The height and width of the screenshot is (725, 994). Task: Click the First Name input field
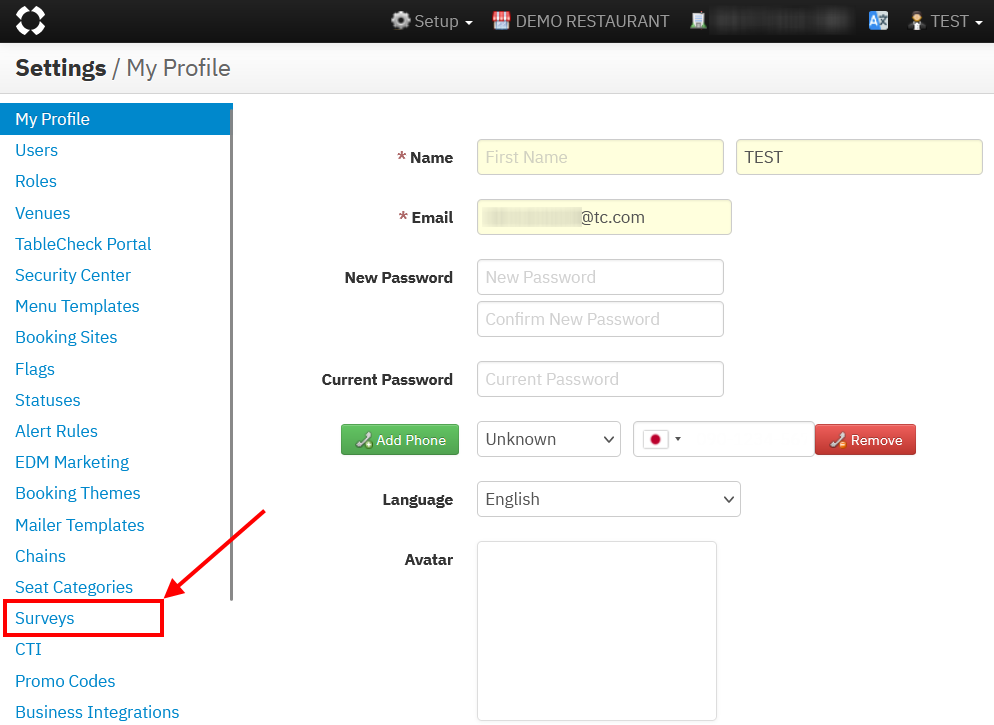coord(600,157)
